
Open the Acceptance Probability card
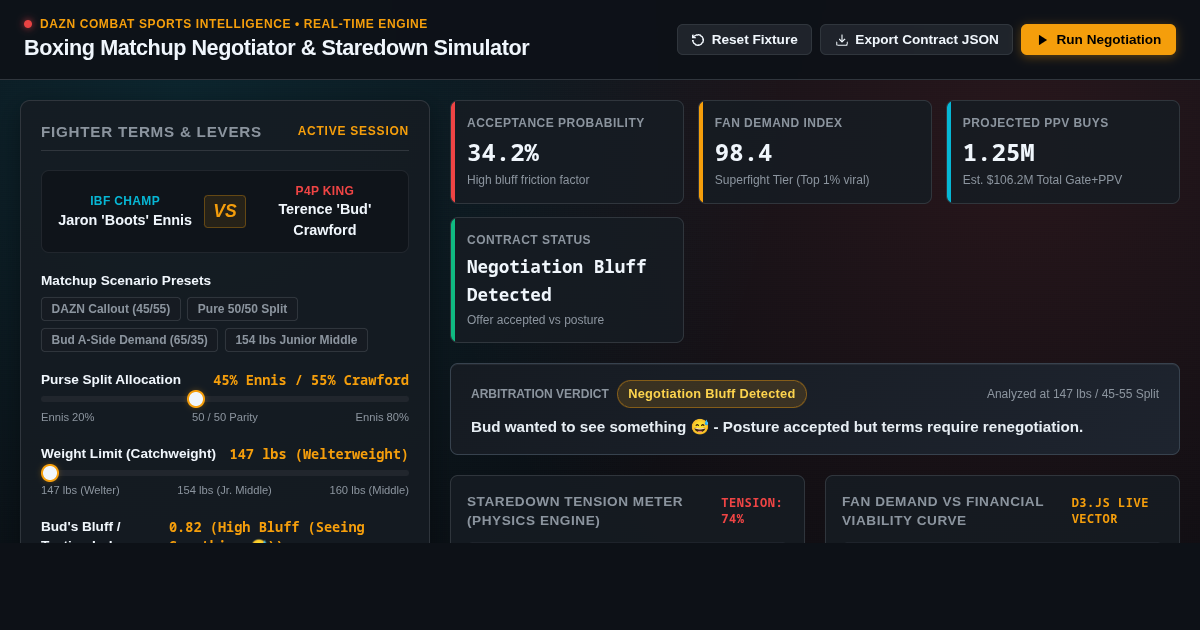click(567, 152)
